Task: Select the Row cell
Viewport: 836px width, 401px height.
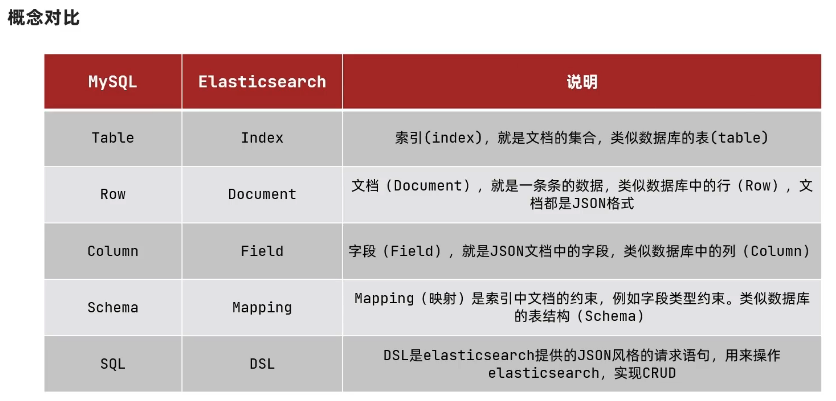Action: coord(112,194)
